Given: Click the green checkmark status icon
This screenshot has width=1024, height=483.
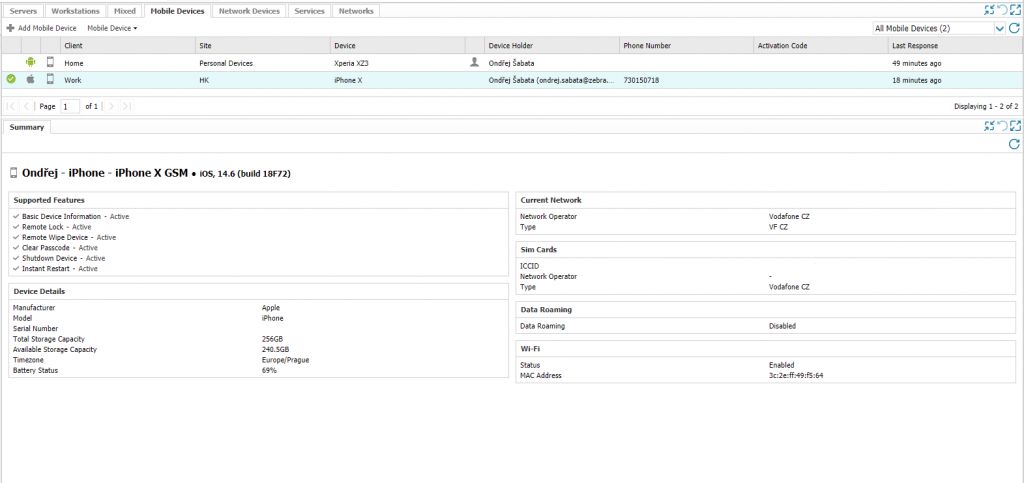Looking at the screenshot, I should (11, 79).
